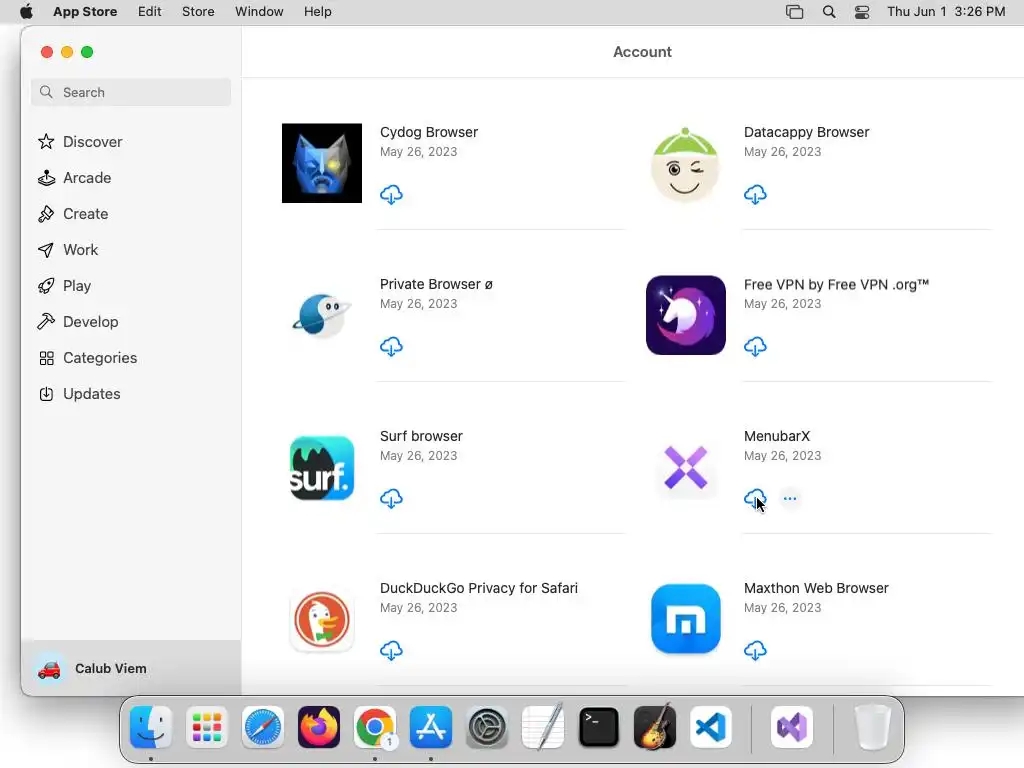Click the App Store Dock icon
The height and width of the screenshot is (768, 1024).
431,727
